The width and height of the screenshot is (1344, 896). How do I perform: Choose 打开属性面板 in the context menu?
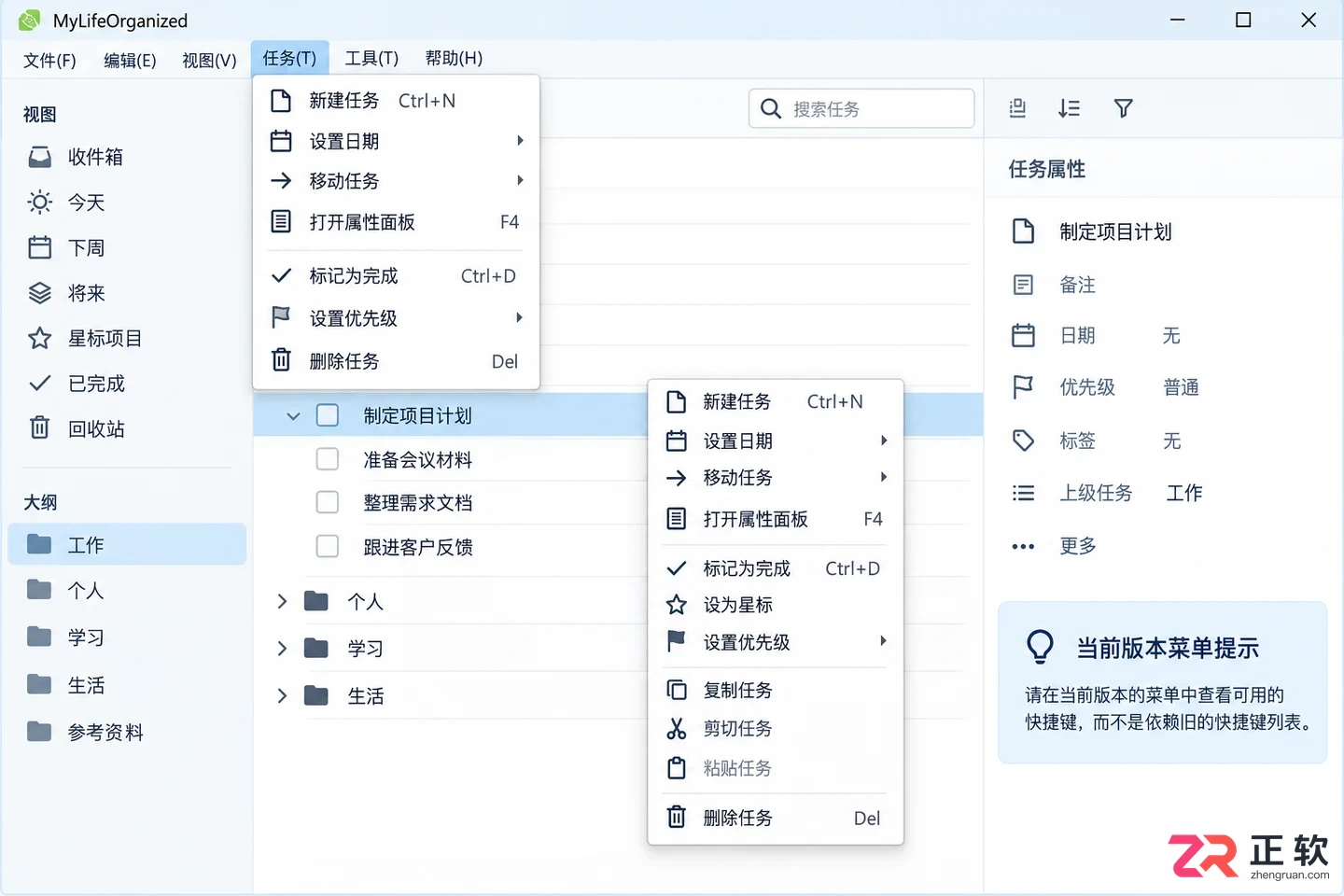tap(776, 519)
